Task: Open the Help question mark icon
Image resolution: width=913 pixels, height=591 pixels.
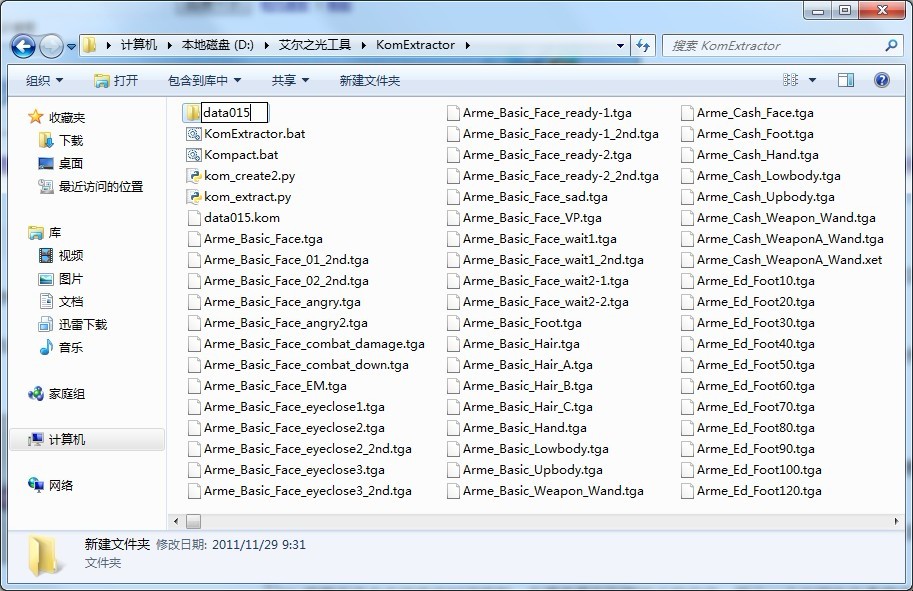Action: (x=881, y=80)
